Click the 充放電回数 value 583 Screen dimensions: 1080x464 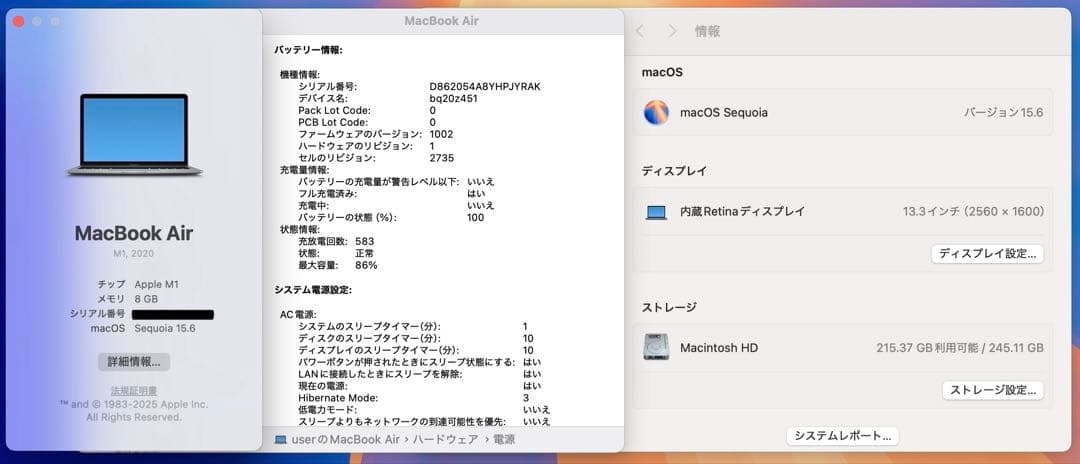point(365,242)
